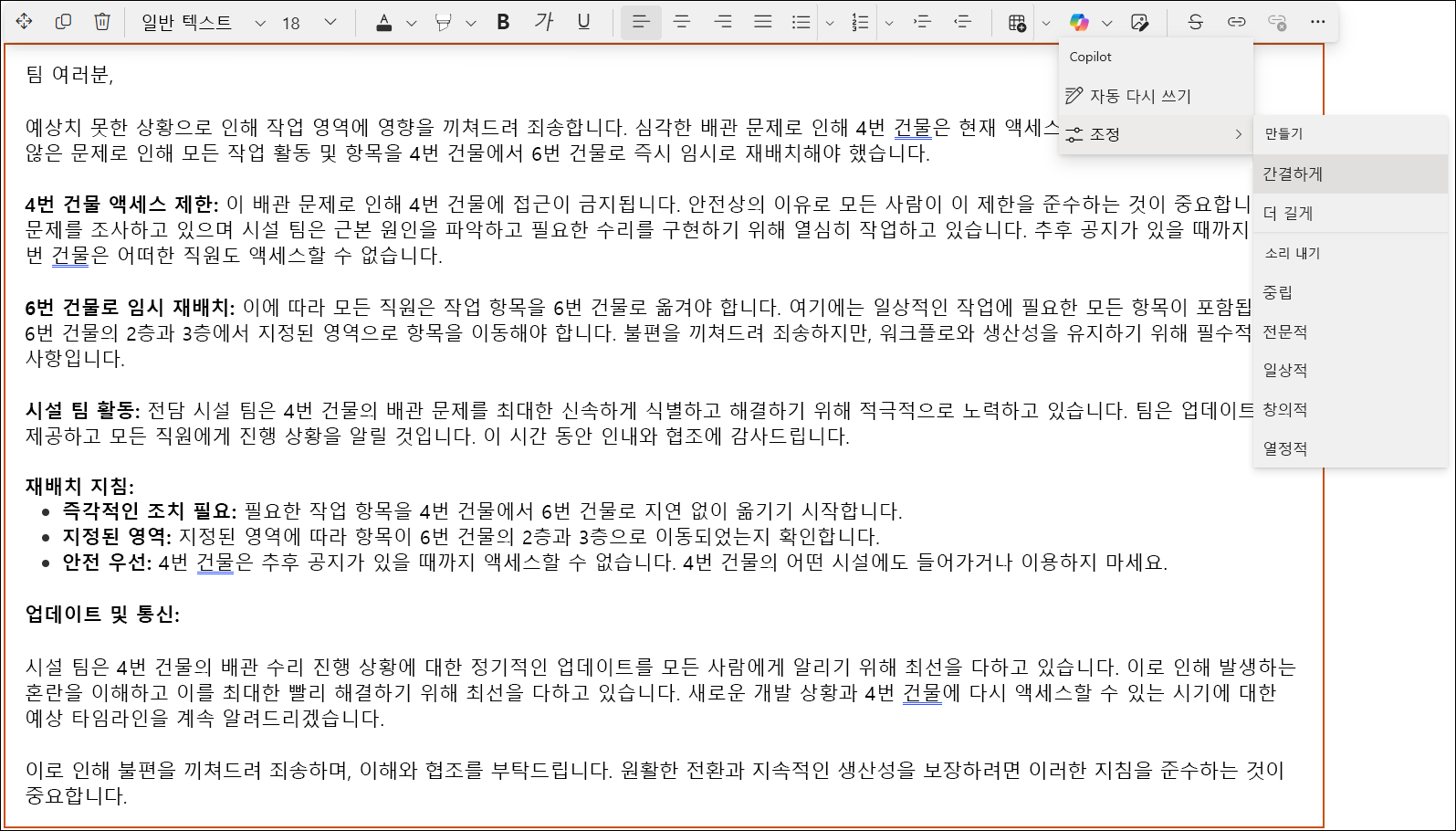
Task: Select 자동 다시 쓰기 in Copilot menu
Action: click(1156, 96)
